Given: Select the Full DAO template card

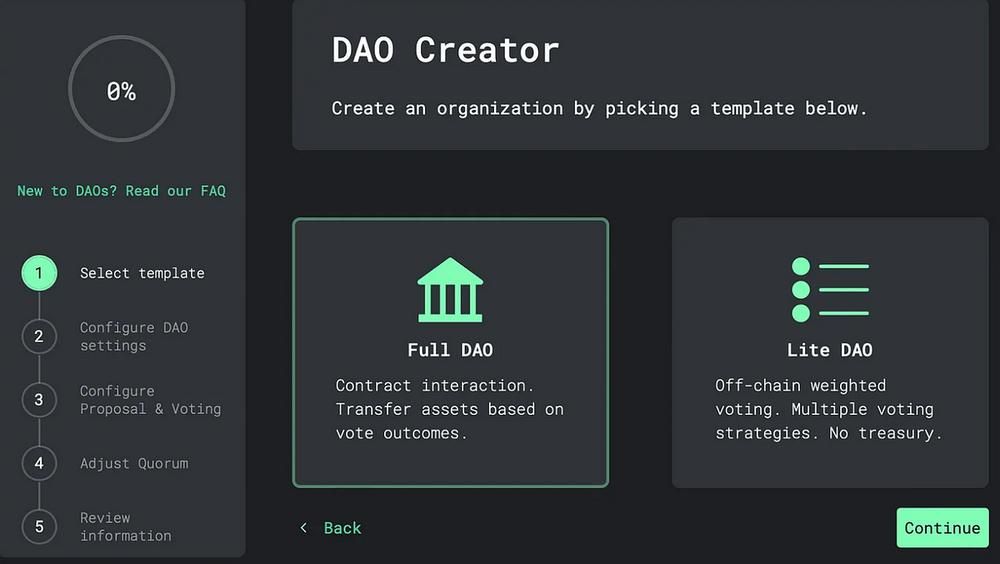Looking at the screenshot, I should click(450, 352).
